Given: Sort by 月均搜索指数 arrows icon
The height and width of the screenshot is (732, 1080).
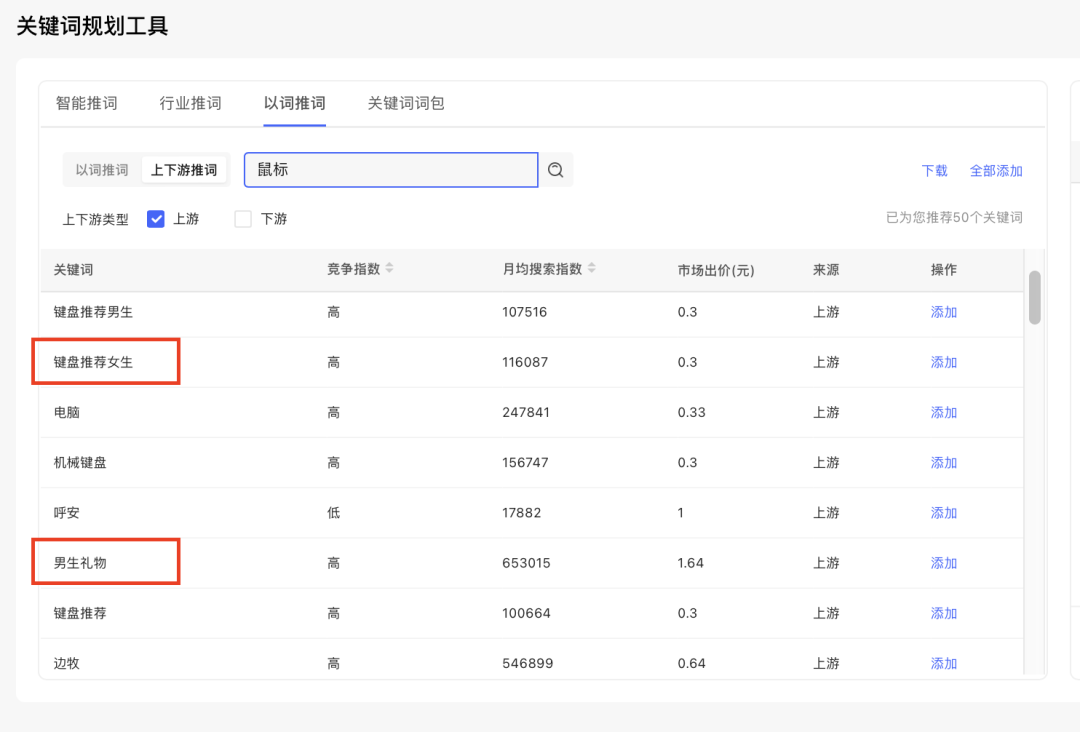Looking at the screenshot, I should (x=592, y=268).
